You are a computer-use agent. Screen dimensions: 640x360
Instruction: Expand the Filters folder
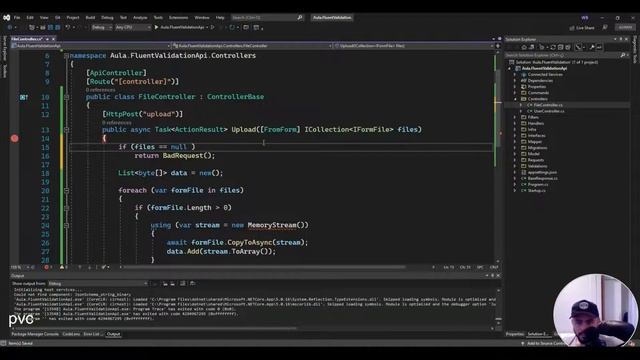click(x=515, y=117)
